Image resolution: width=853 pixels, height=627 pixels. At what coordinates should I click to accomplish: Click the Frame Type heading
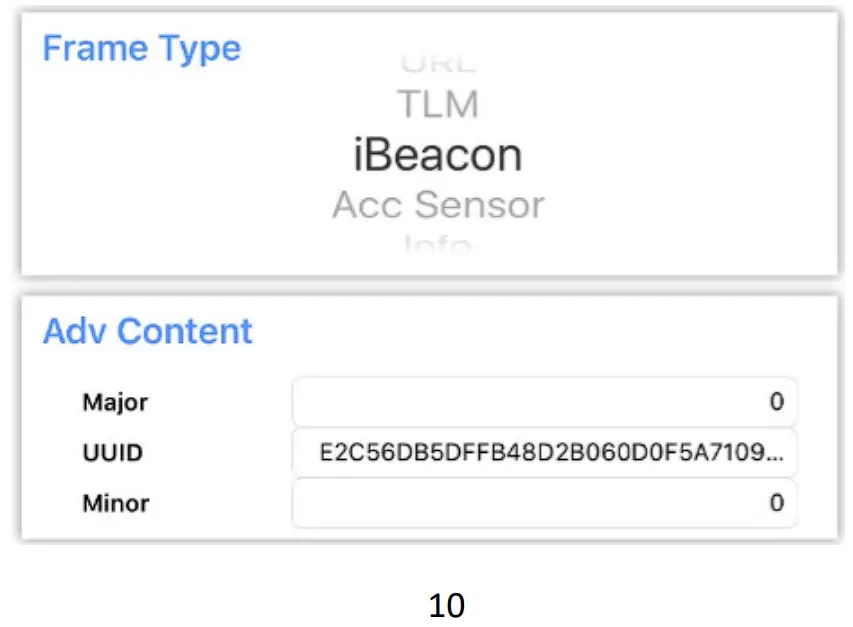(x=141, y=48)
